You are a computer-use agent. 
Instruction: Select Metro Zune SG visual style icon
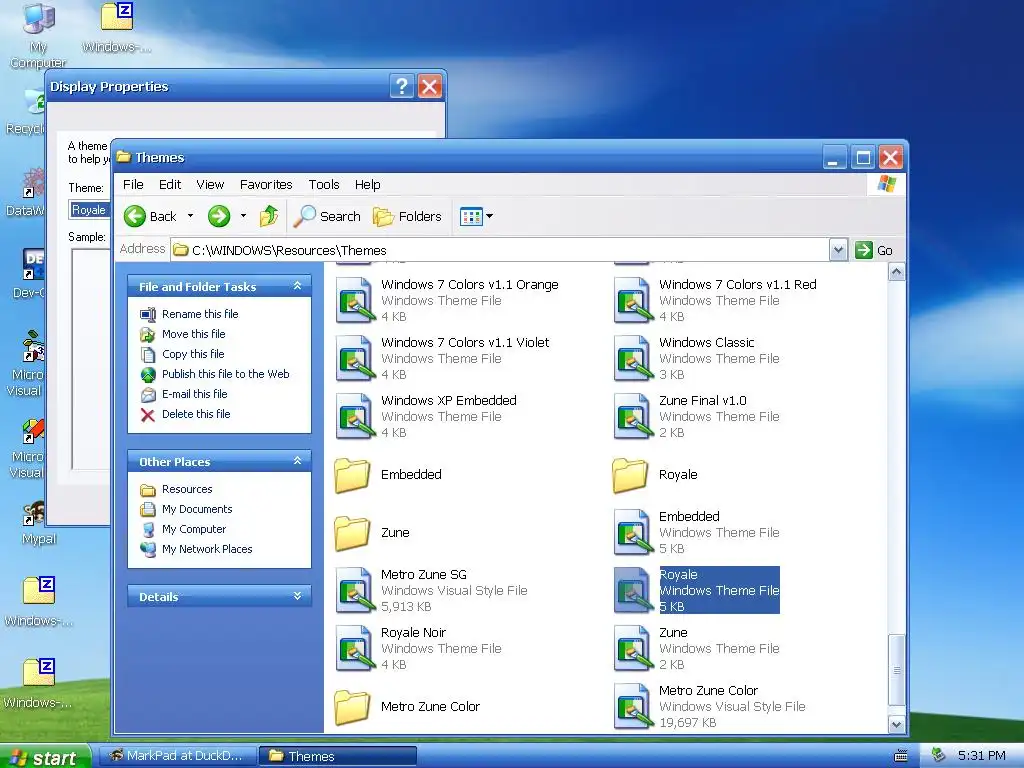(x=355, y=590)
